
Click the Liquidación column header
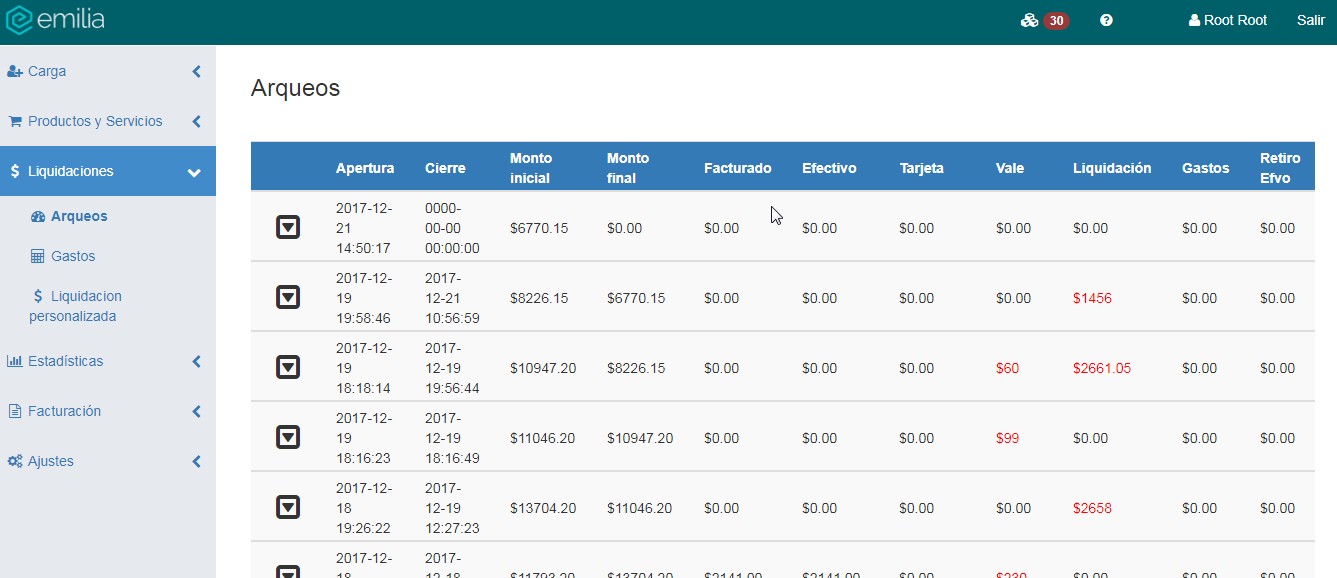point(1112,168)
